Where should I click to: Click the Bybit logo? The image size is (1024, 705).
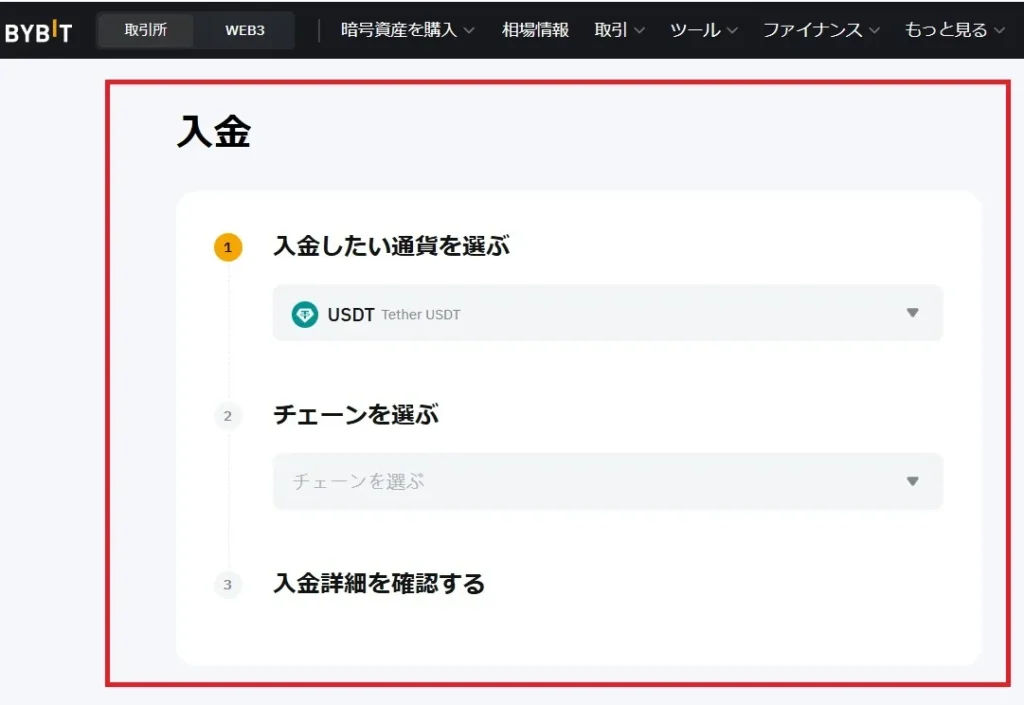tap(39, 31)
